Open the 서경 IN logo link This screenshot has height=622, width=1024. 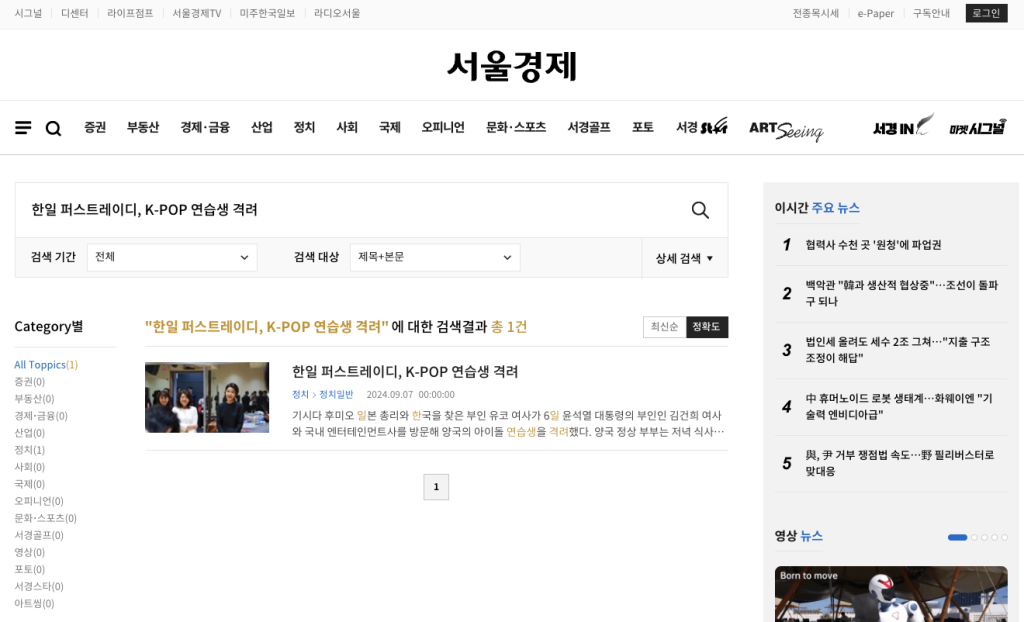tap(903, 125)
